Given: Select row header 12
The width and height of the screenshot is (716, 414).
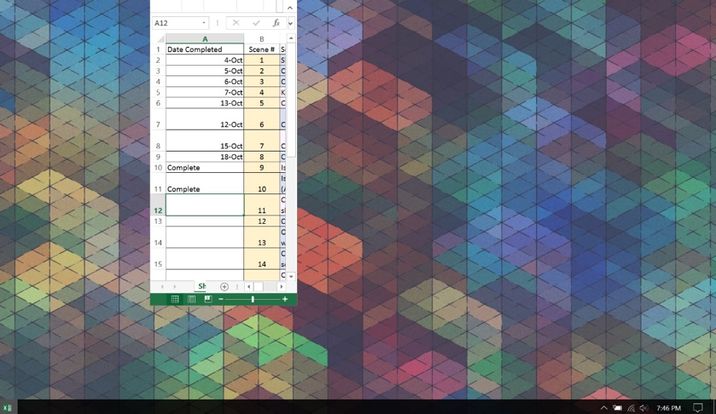Looking at the screenshot, I should tap(158, 205).
